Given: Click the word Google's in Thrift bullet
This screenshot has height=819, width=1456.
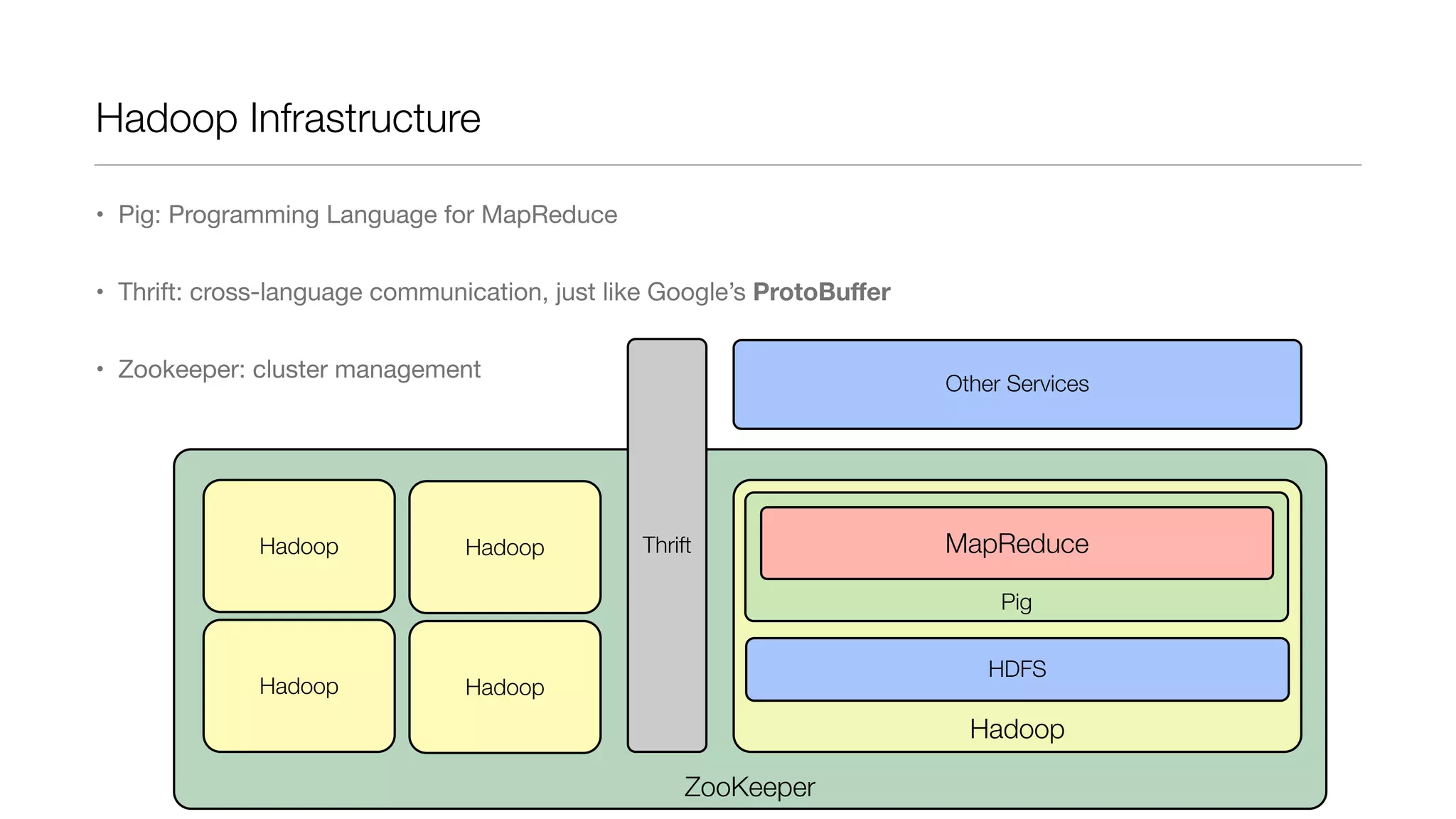Looking at the screenshot, I should (696, 292).
